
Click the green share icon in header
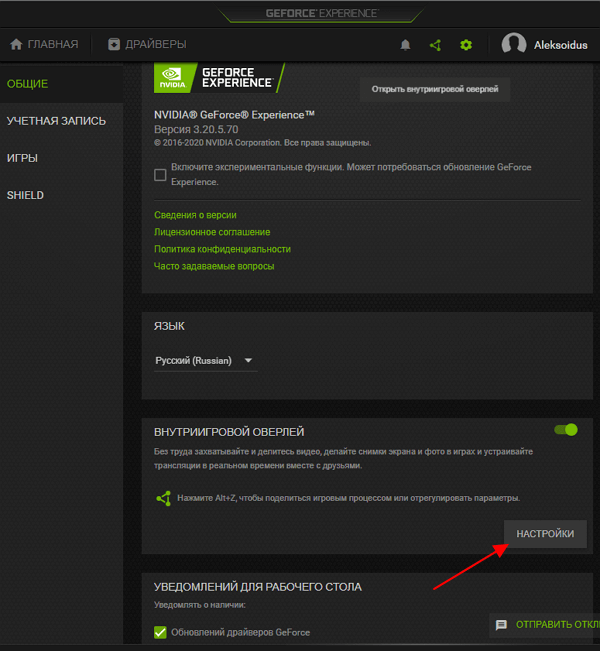(436, 45)
